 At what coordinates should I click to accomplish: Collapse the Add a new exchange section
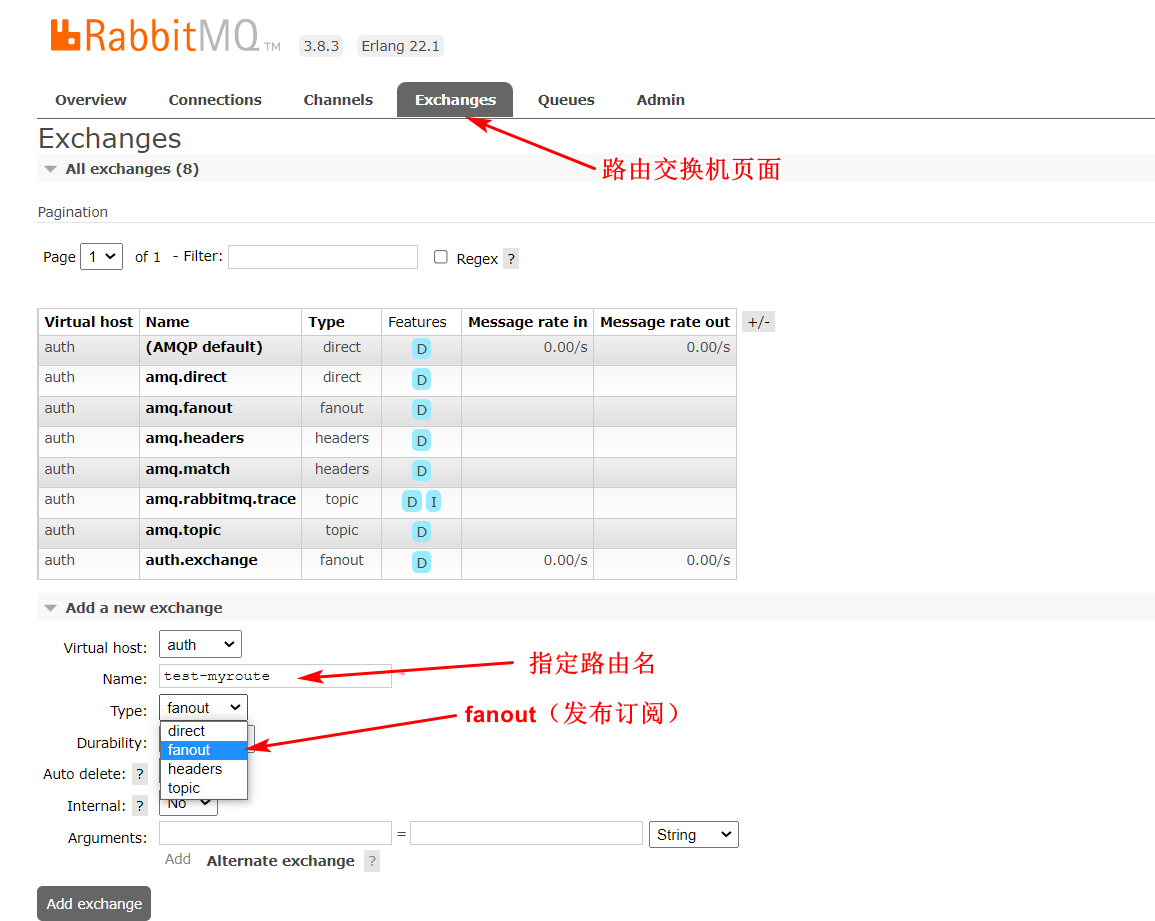point(144,608)
